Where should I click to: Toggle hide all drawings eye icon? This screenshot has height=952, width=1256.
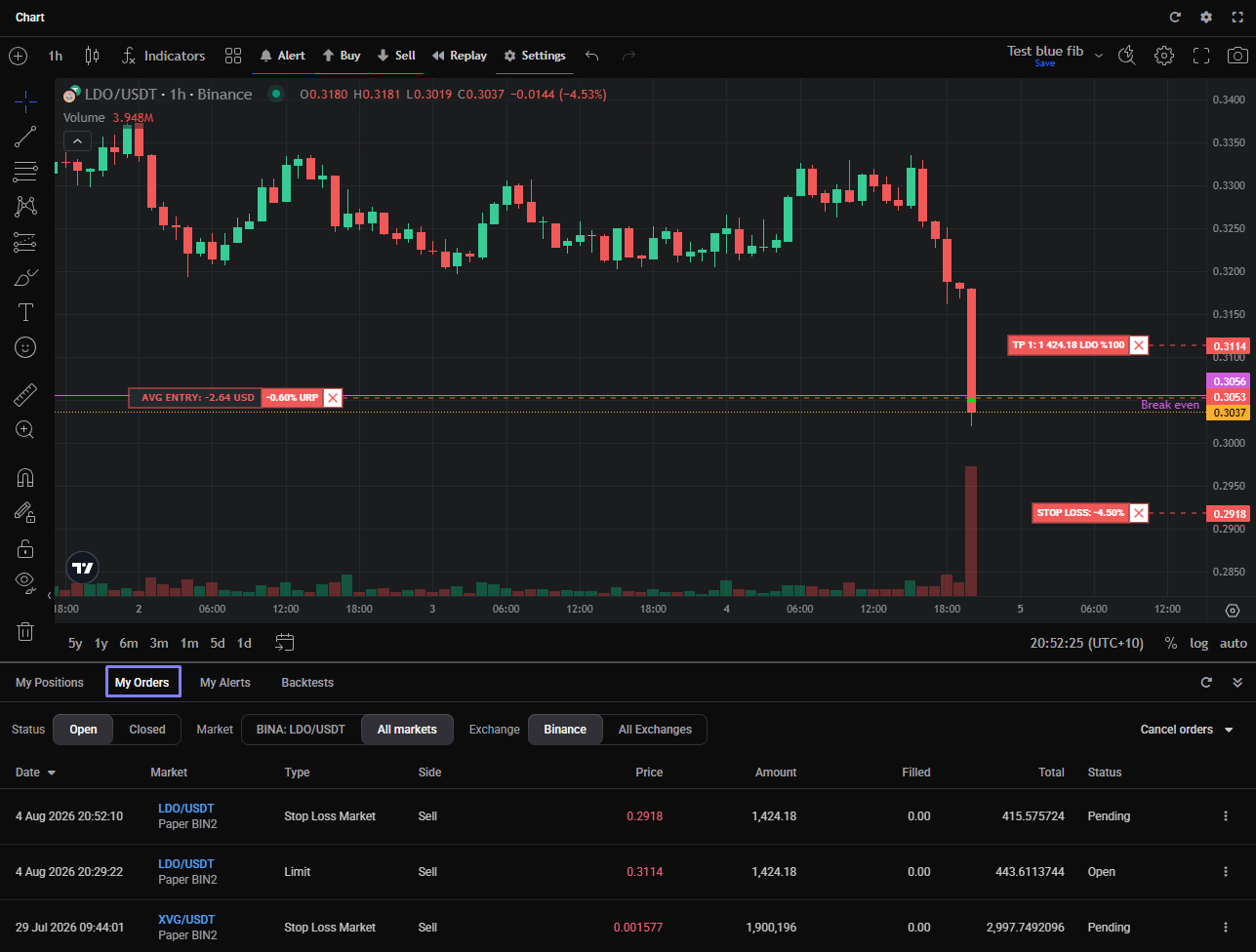click(x=26, y=582)
